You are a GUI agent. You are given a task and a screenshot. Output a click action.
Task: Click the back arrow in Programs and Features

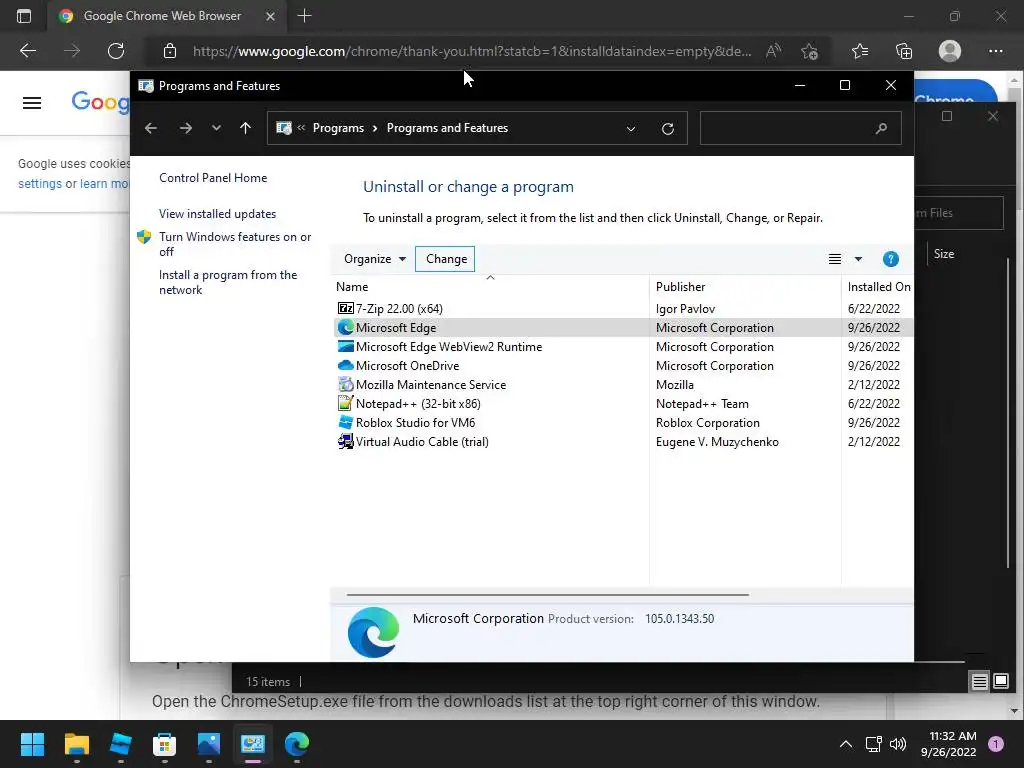(x=151, y=128)
